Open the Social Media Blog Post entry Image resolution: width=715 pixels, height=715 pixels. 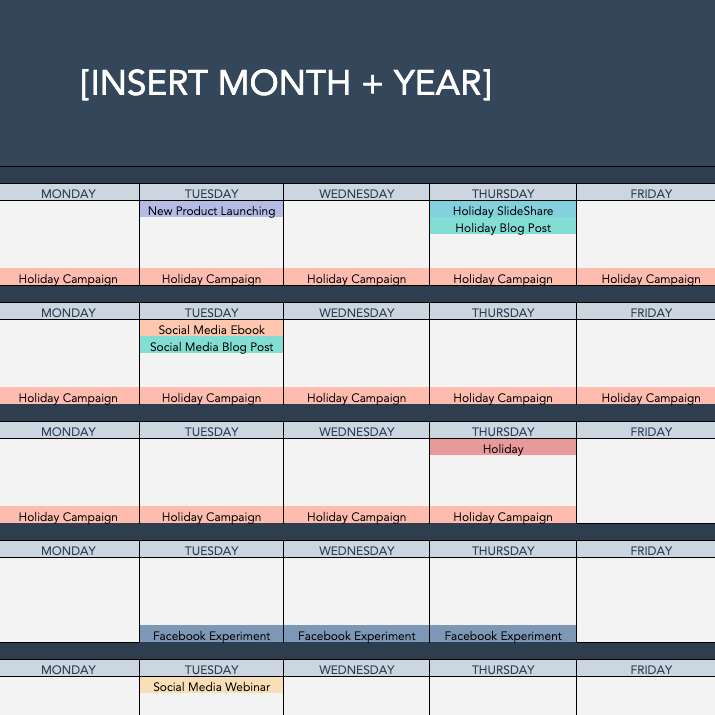coord(211,347)
